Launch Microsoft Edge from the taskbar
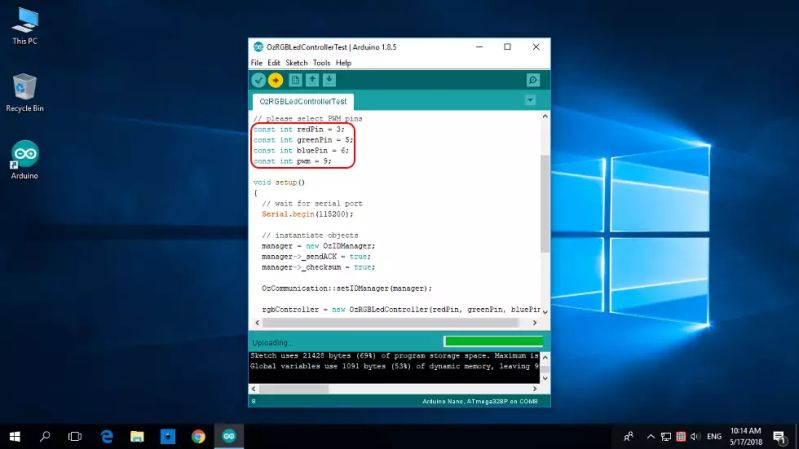Viewport: 799px width, 449px height. (106, 436)
